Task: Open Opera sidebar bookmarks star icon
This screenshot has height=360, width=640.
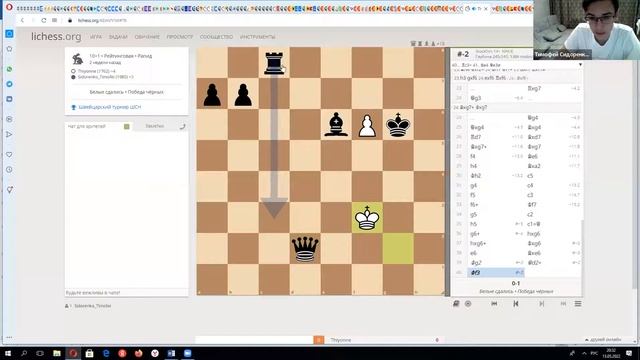Action: 9,49
